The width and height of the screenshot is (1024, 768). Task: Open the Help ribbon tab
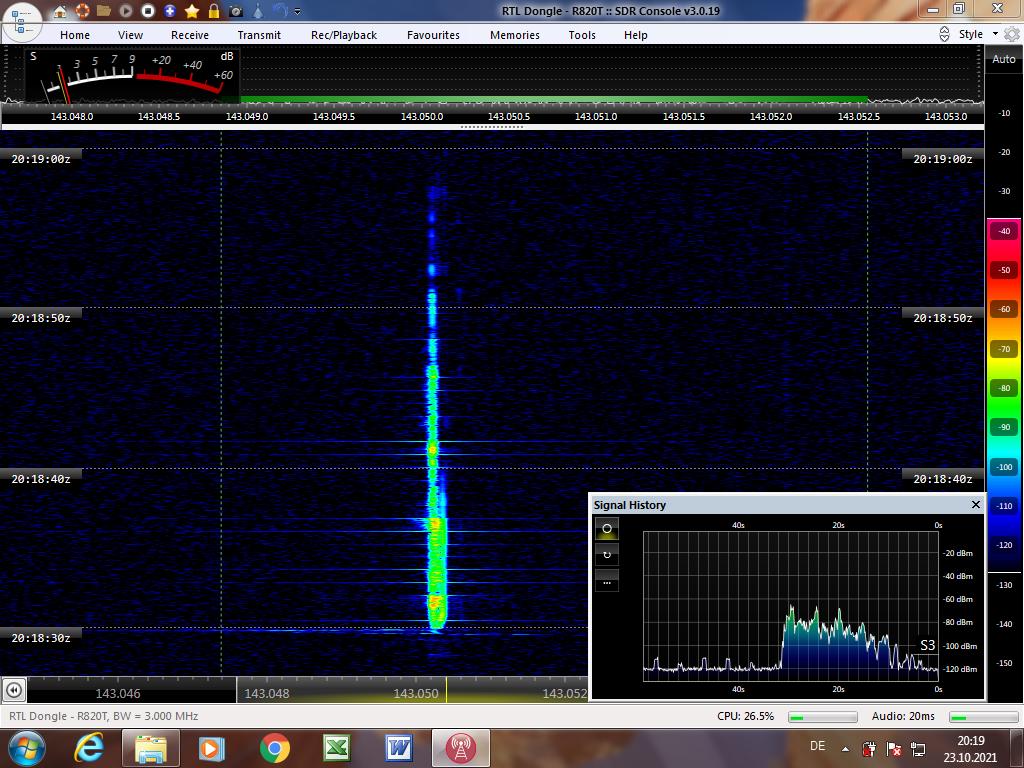point(635,35)
